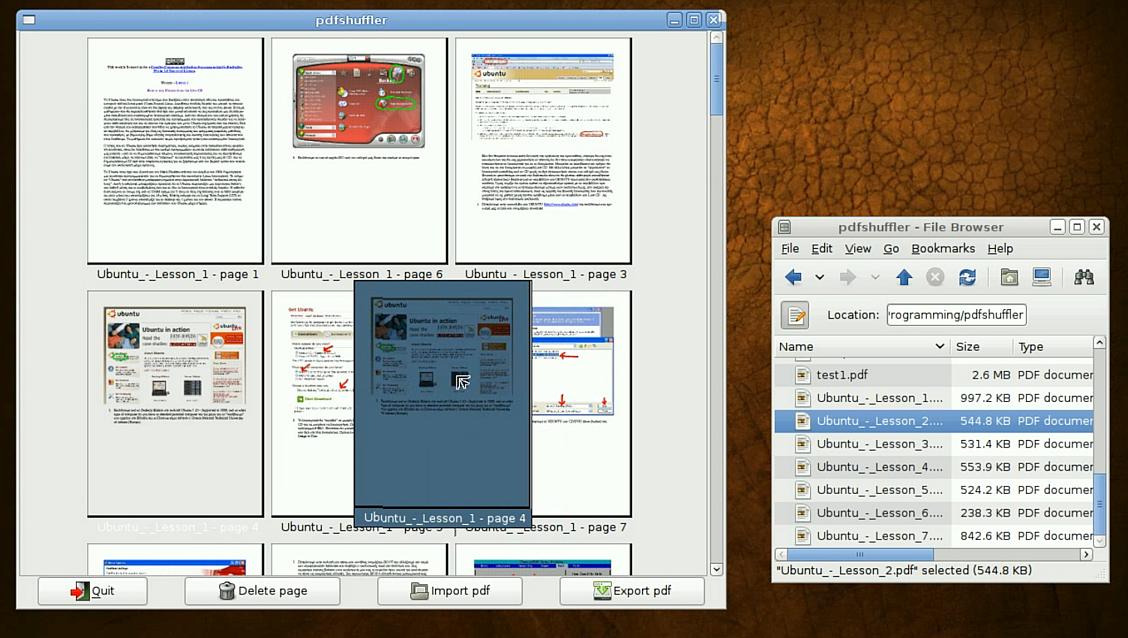This screenshot has width=1128, height=638.
Task: Click the file list scroll-up arrow
Action: pos(1099,343)
